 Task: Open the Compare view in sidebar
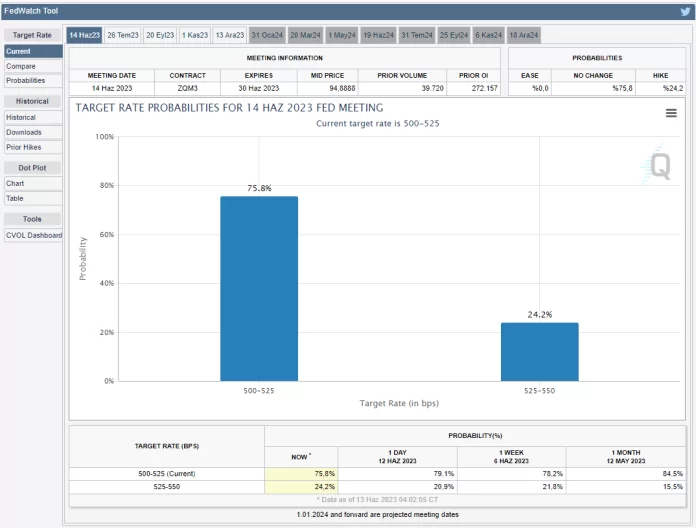tap(20, 66)
